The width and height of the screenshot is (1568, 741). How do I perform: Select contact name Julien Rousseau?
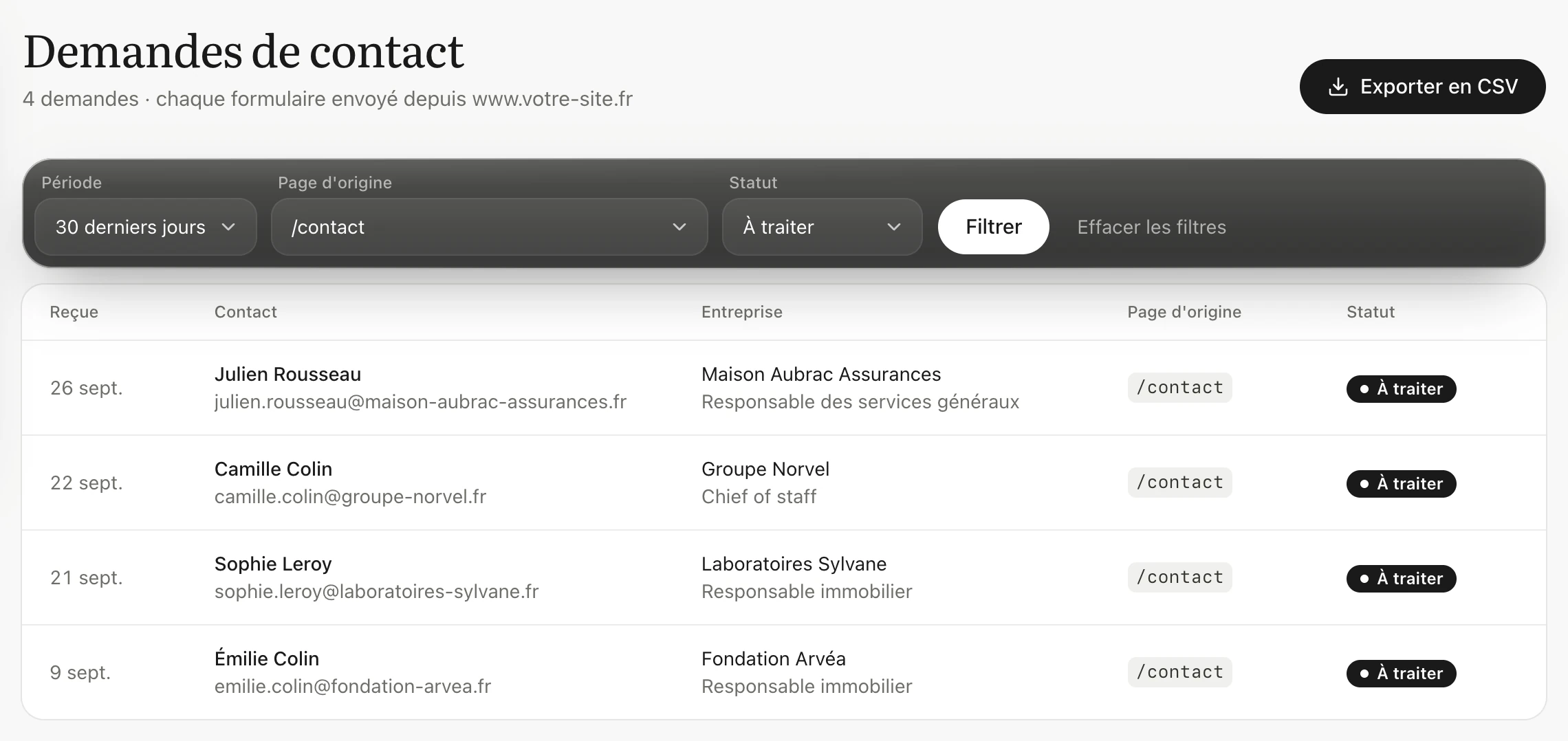click(287, 374)
